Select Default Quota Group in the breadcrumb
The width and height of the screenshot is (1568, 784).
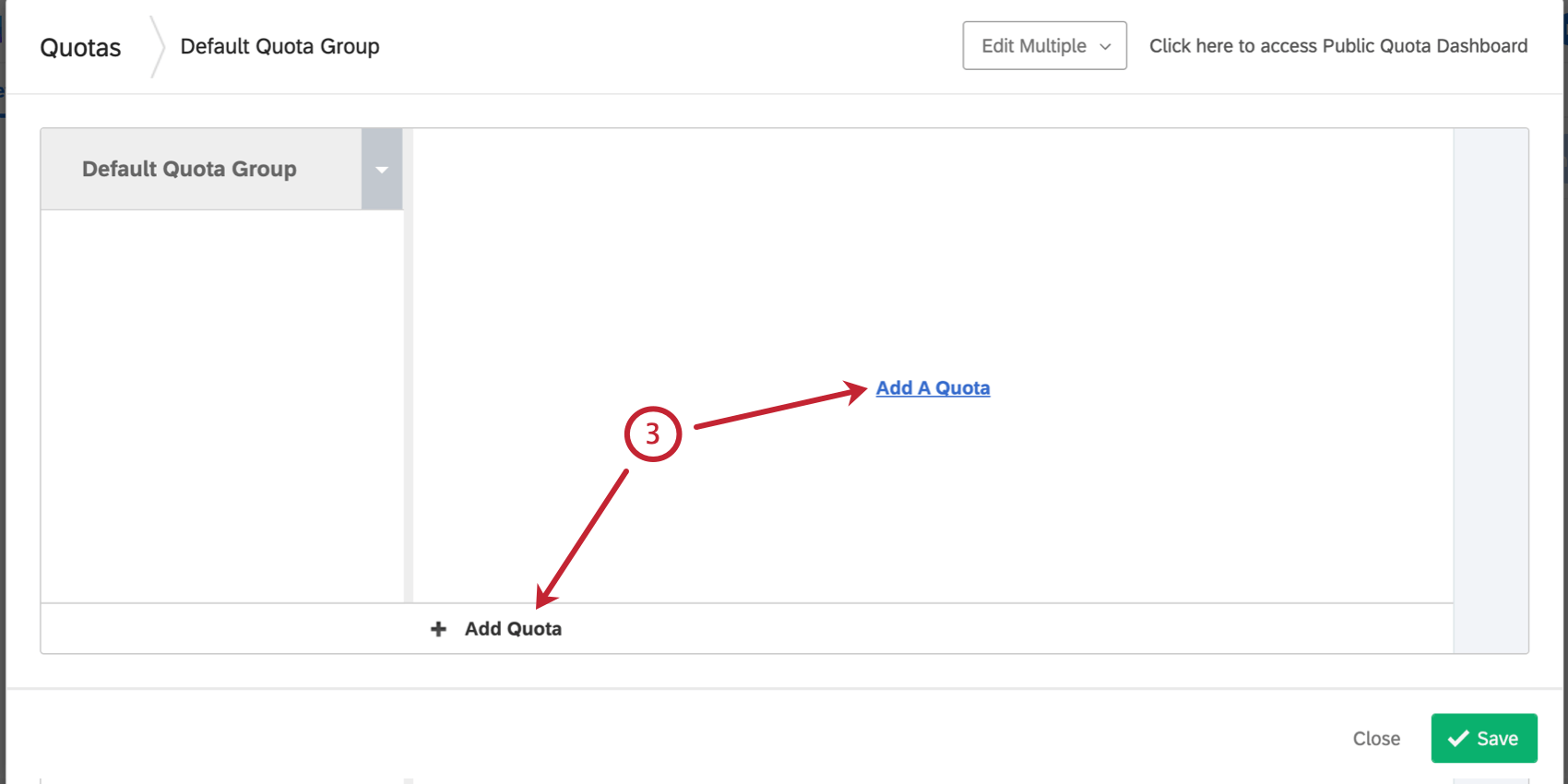click(x=279, y=46)
